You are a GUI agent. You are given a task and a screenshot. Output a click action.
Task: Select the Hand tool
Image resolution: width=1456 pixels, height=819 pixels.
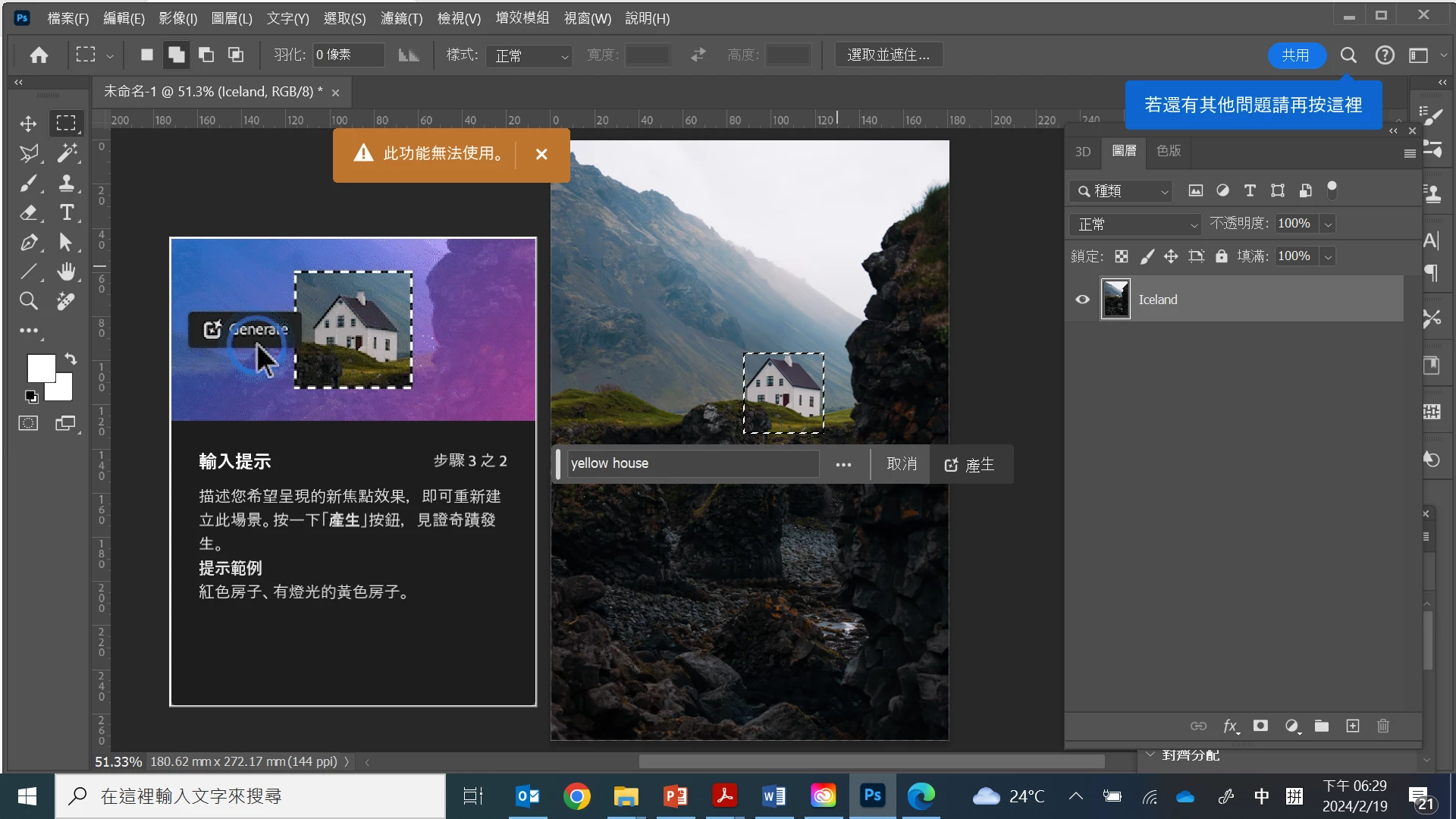pyautogui.click(x=67, y=271)
